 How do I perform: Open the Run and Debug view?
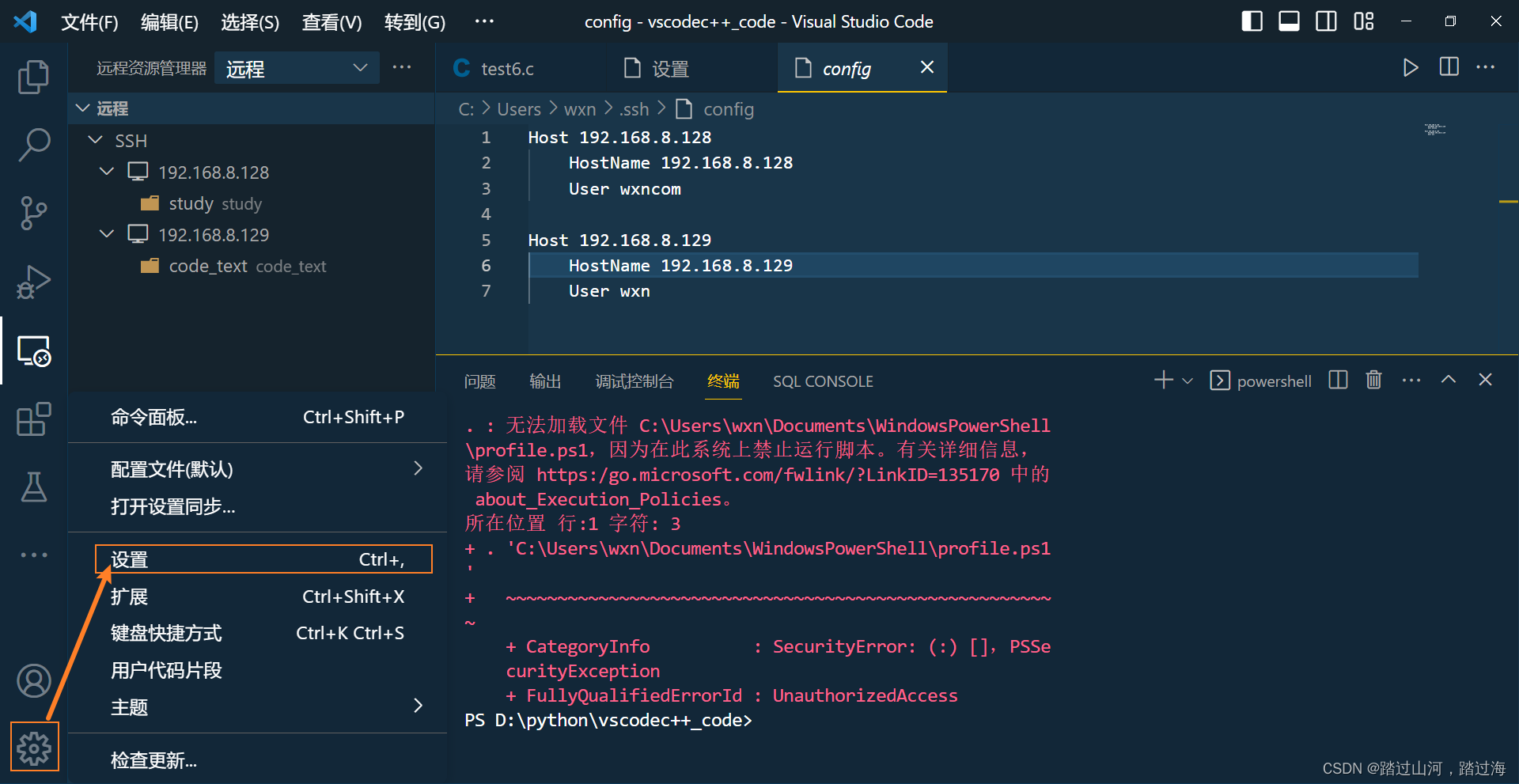pyautogui.click(x=33, y=282)
